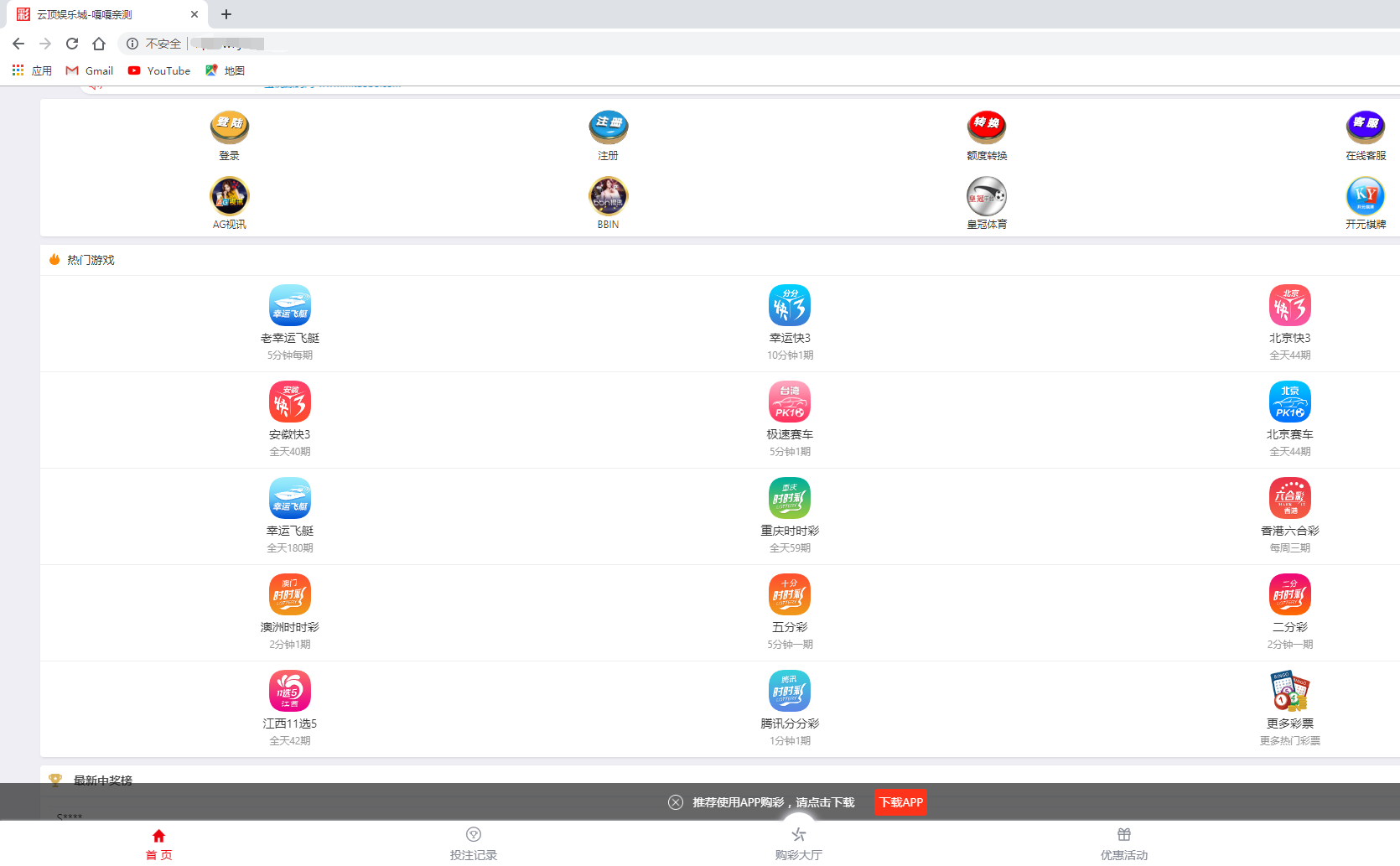Open a new browser tab
1400x866 pixels.
[x=226, y=14]
